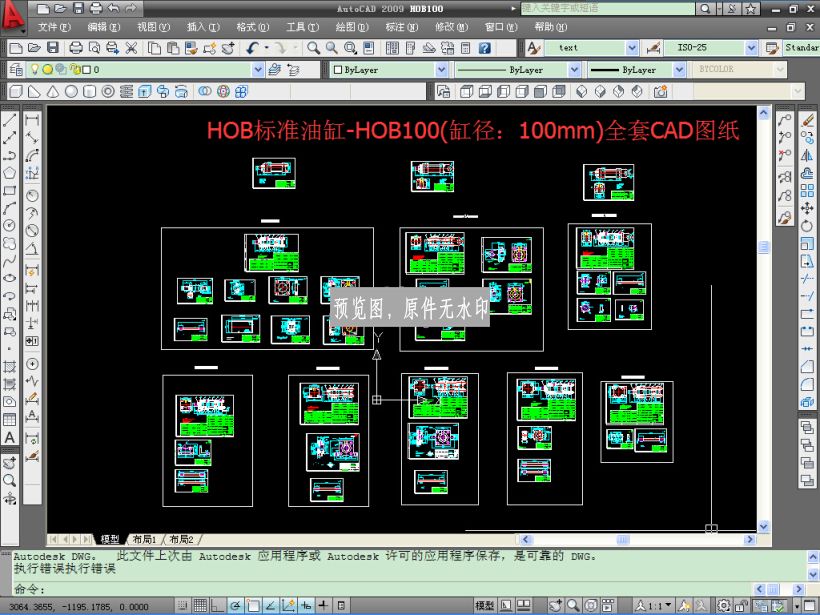Click the Match Properties brush icon

click(191, 48)
